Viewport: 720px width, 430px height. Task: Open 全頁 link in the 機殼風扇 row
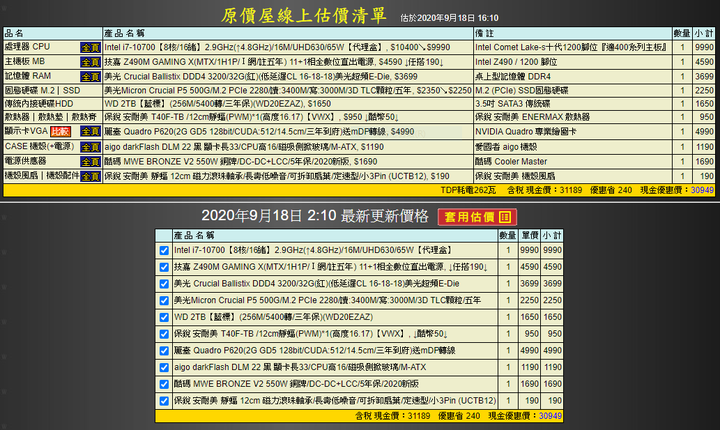click(x=90, y=176)
